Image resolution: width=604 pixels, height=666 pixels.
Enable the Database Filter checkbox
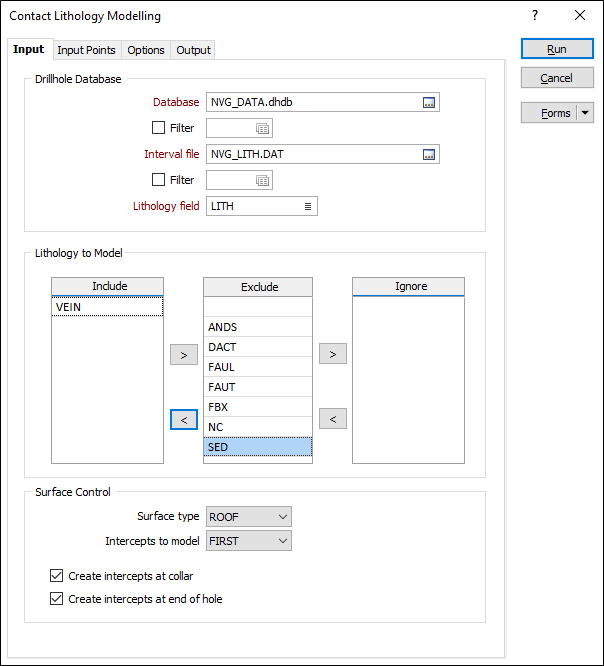[x=158, y=128]
